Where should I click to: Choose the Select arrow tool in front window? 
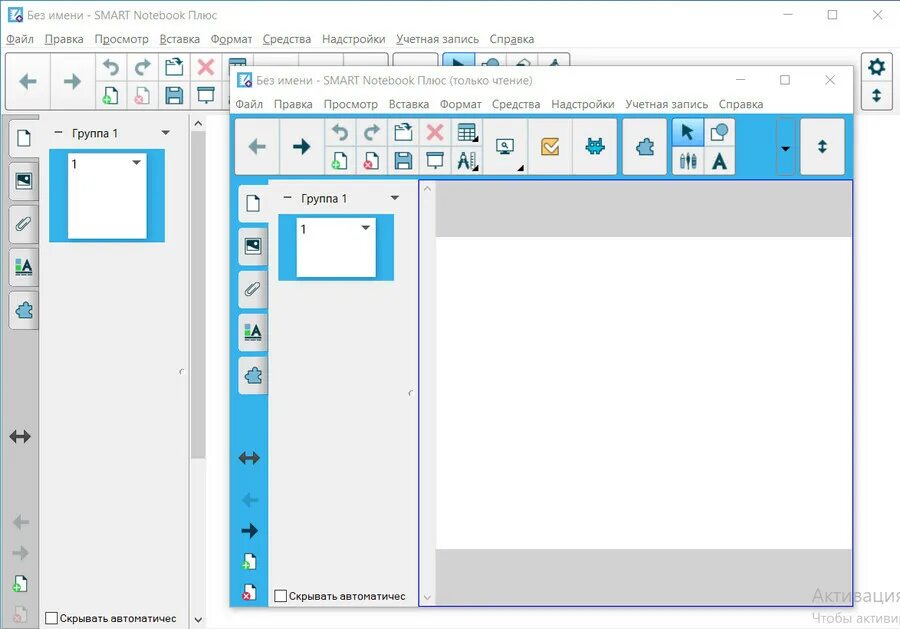click(x=687, y=133)
